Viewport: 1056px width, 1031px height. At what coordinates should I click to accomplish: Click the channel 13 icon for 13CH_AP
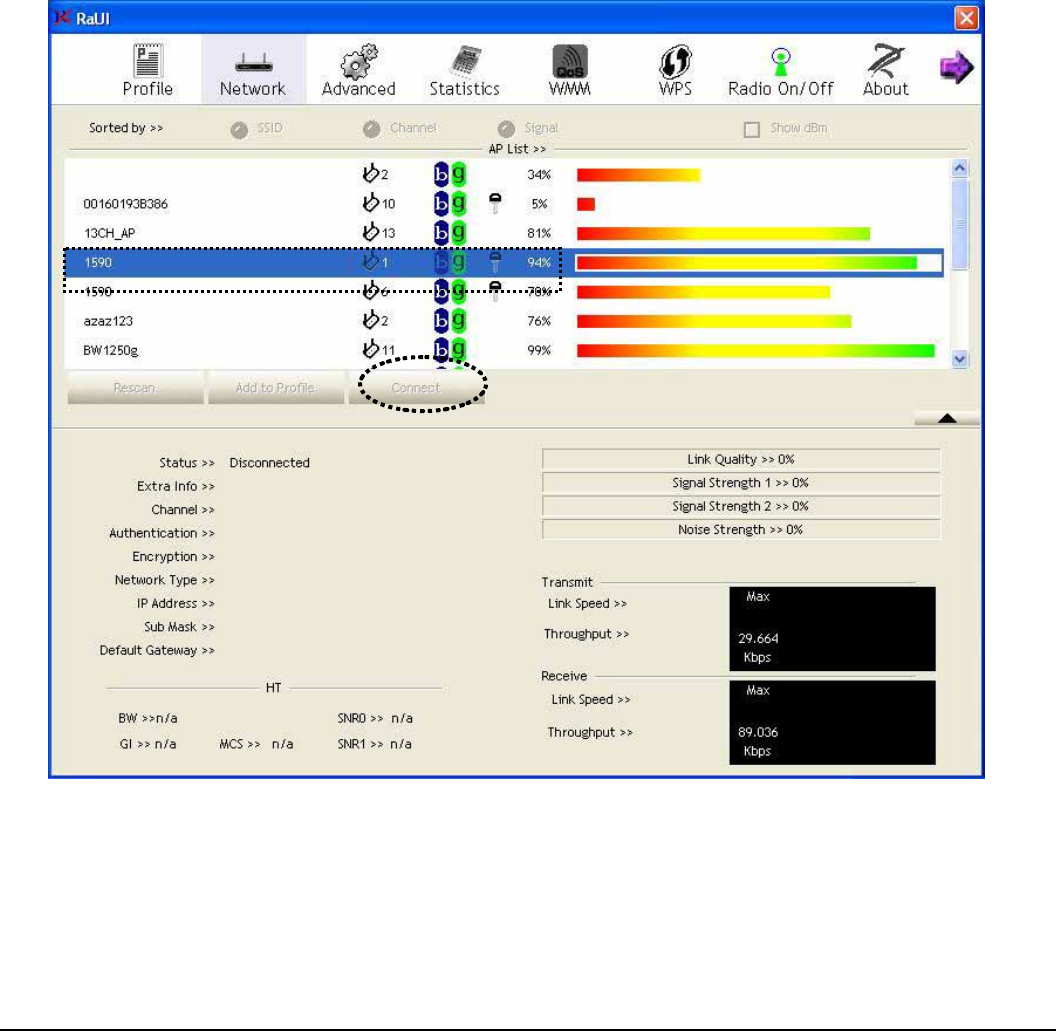(x=370, y=232)
